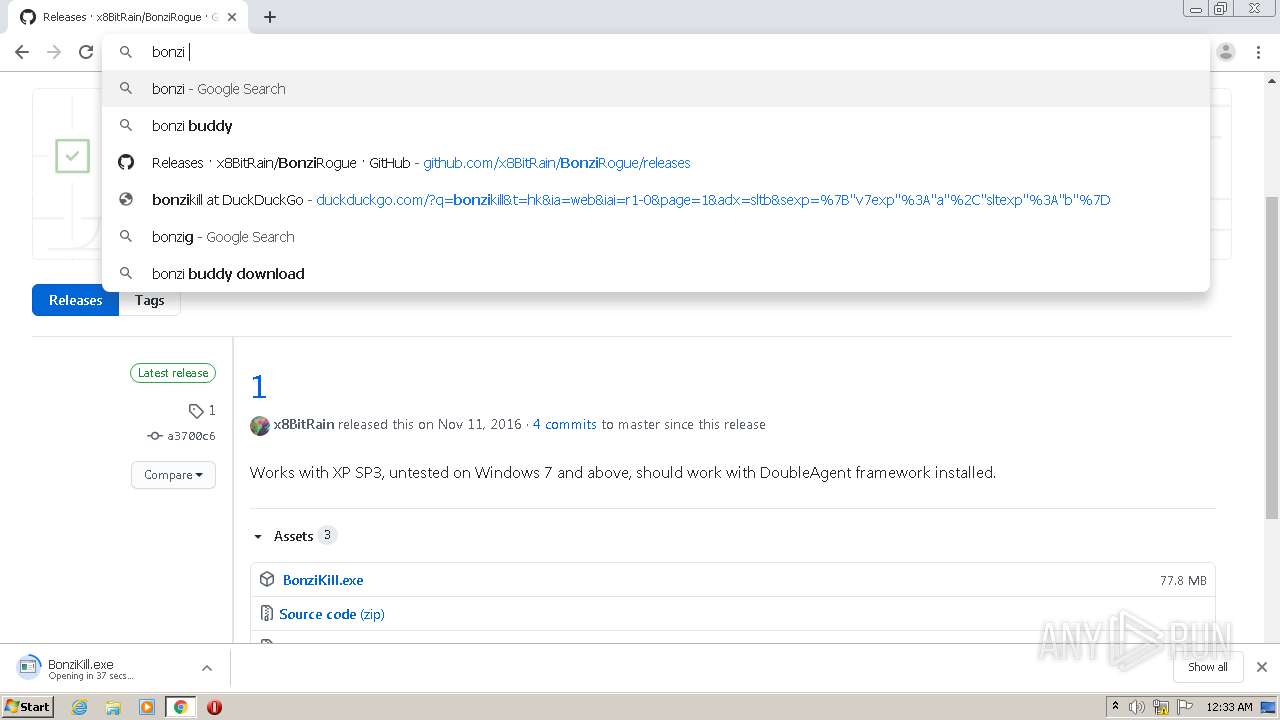1280x720 pixels.
Task: Click into the address bar containing bonzi
Action: coord(655,52)
